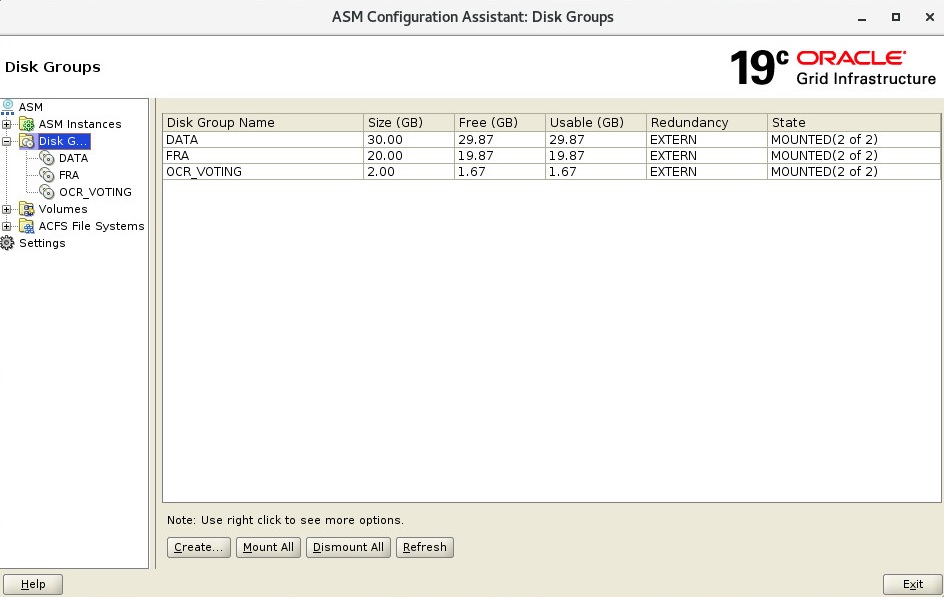Click the Refresh button
944x597 pixels.
coord(424,547)
